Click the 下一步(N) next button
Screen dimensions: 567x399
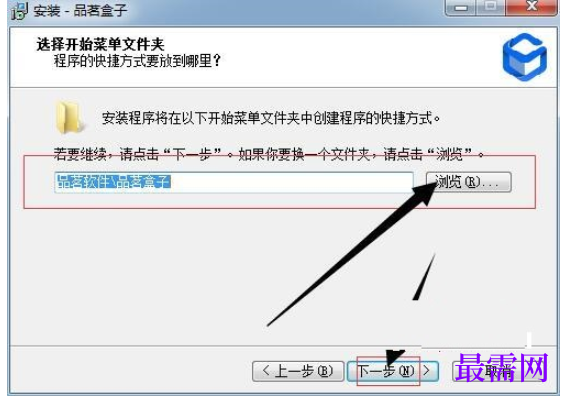[393, 371]
